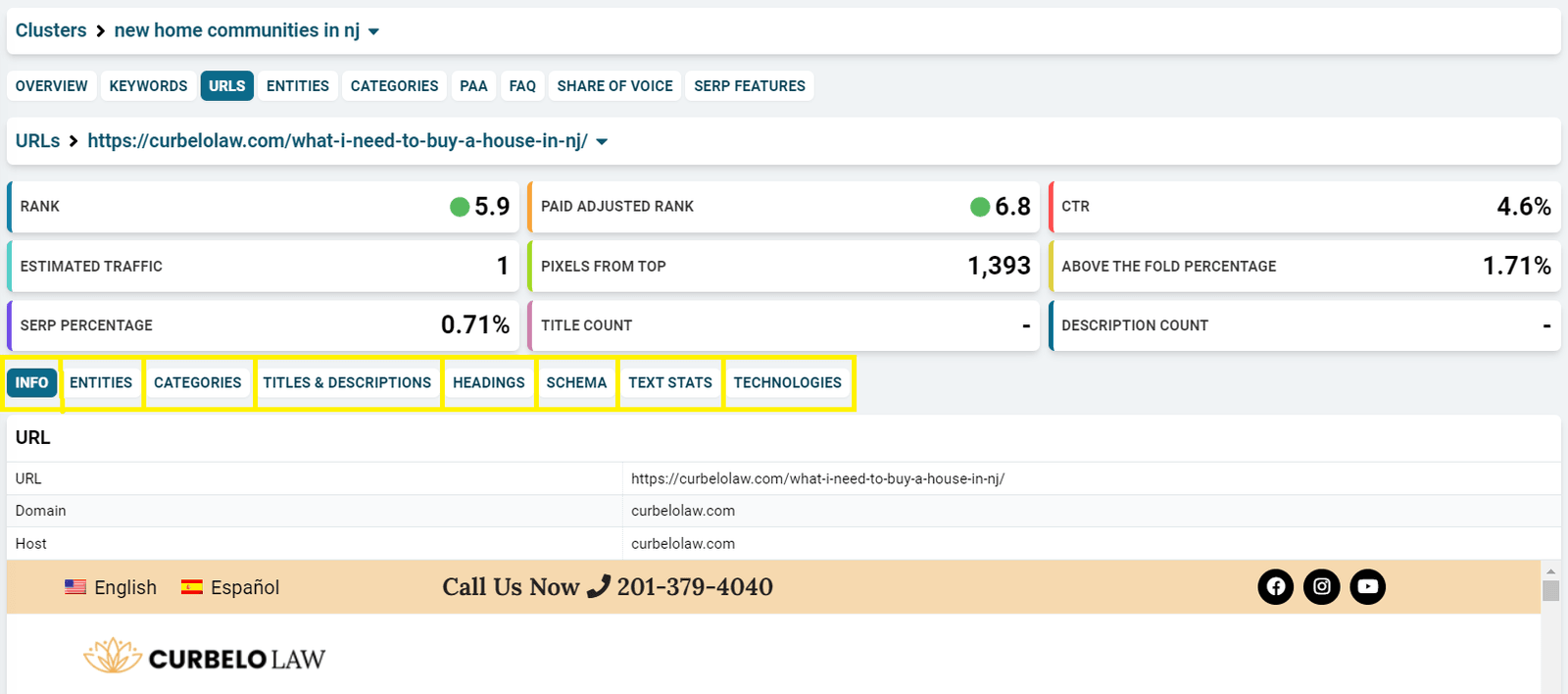The width and height of the screenshot is (1568, 694).
Task: Click the preview pane scrollbar thumb
Action: click(x=1550, y=590)
